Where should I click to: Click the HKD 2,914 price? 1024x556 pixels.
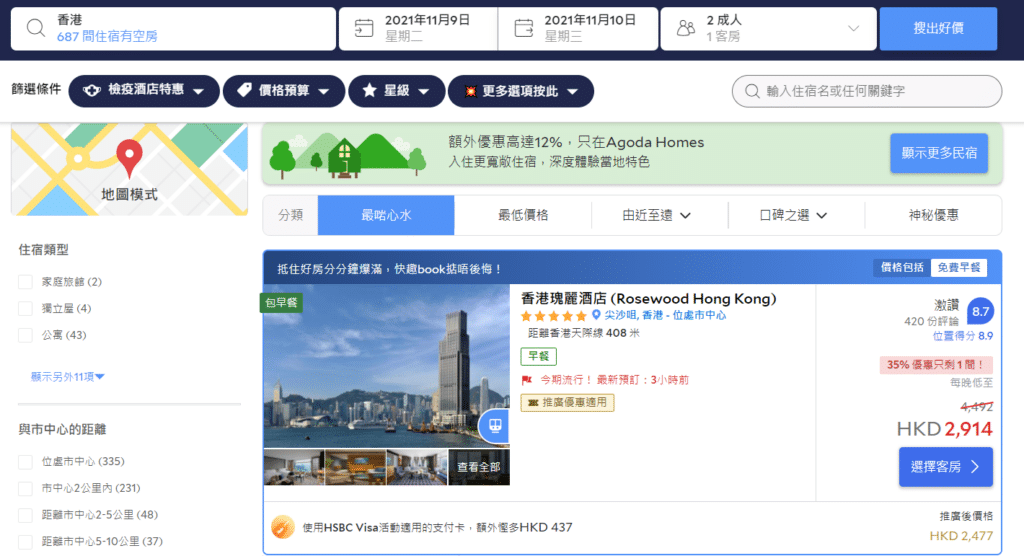click(x=944, y=429)
